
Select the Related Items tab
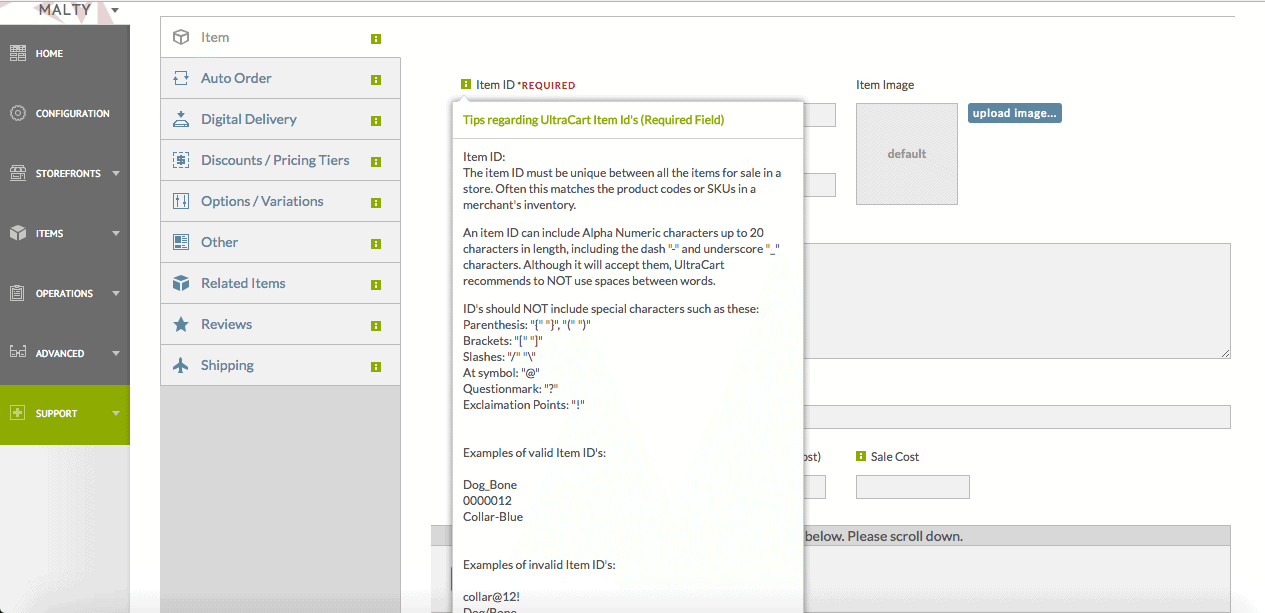pos(280,283)
